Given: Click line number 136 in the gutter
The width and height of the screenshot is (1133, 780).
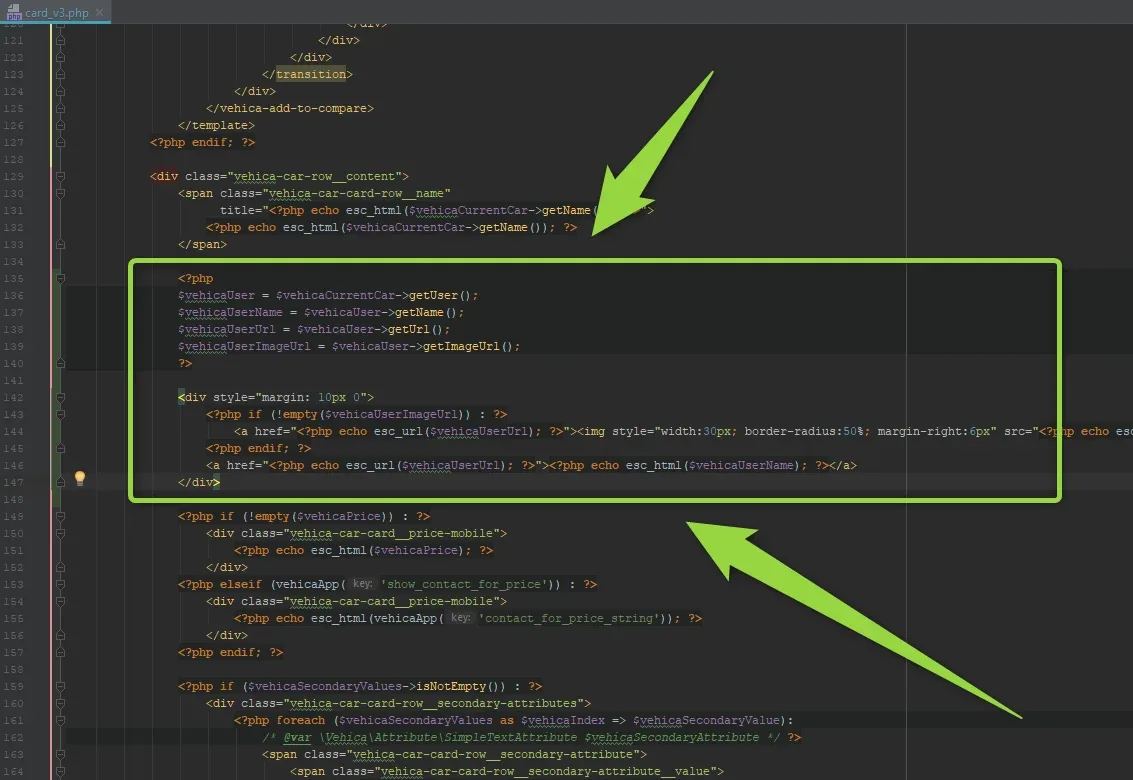Looking at the screenshot, I should click(13, 296).
